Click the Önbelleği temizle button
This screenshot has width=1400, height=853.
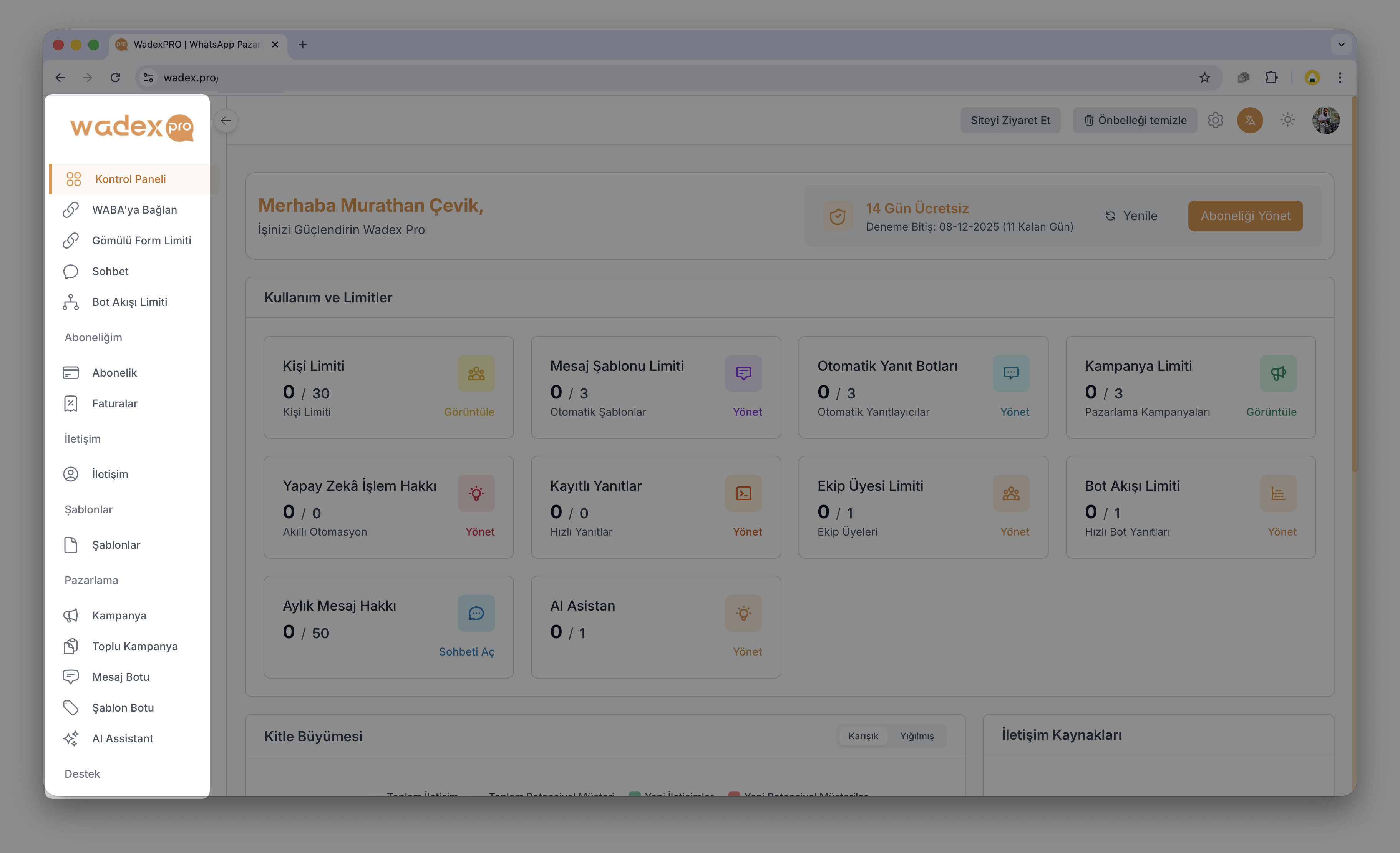(x=1135, y=121)
